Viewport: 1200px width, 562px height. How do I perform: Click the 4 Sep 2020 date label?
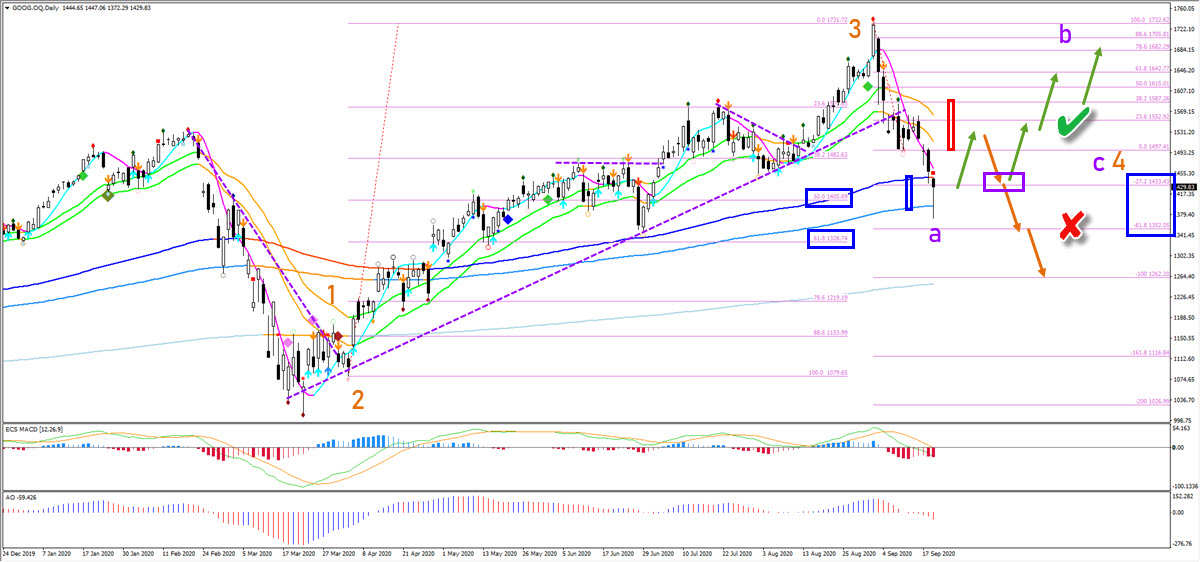(897, 553)
